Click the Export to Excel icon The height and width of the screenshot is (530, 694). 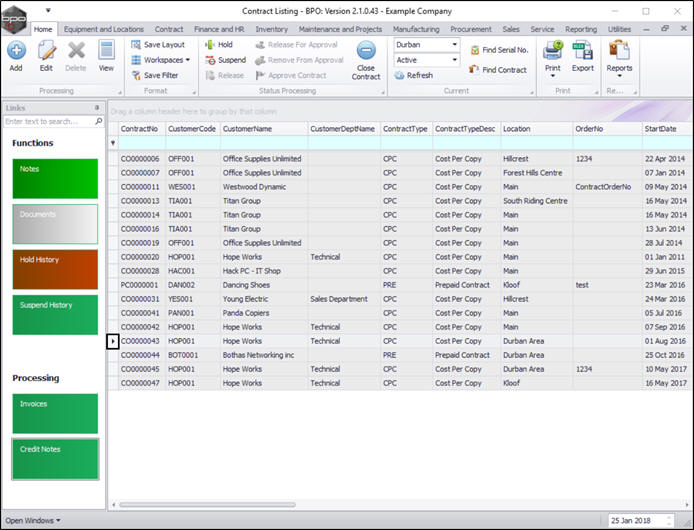[582, 52]
